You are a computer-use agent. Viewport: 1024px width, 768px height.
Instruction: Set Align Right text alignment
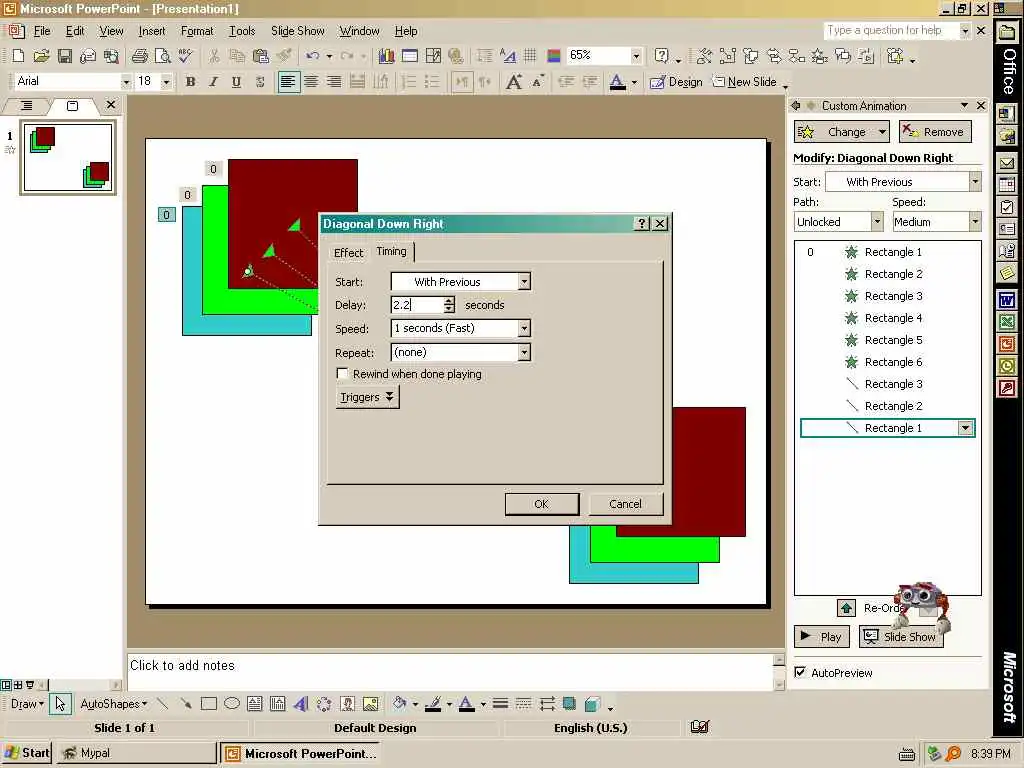(334, 82)
